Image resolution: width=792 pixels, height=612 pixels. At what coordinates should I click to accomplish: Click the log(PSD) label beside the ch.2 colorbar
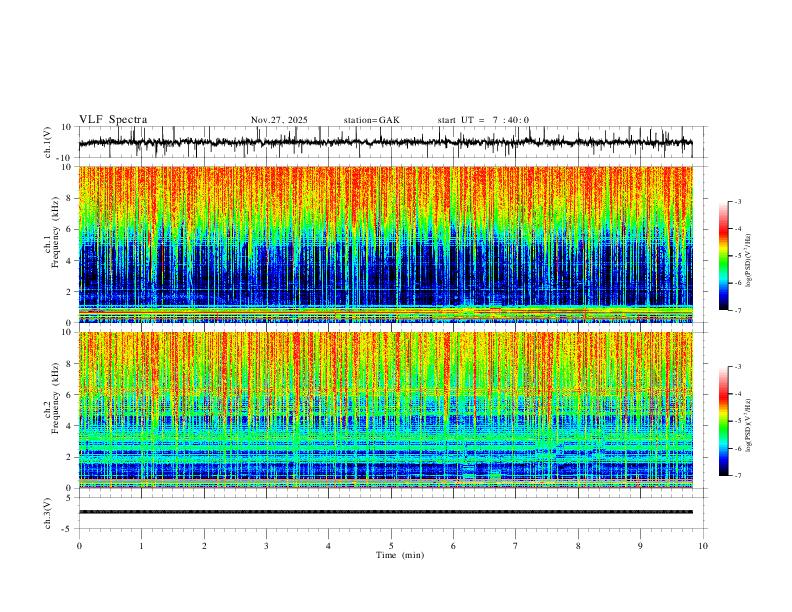[749, 425]
